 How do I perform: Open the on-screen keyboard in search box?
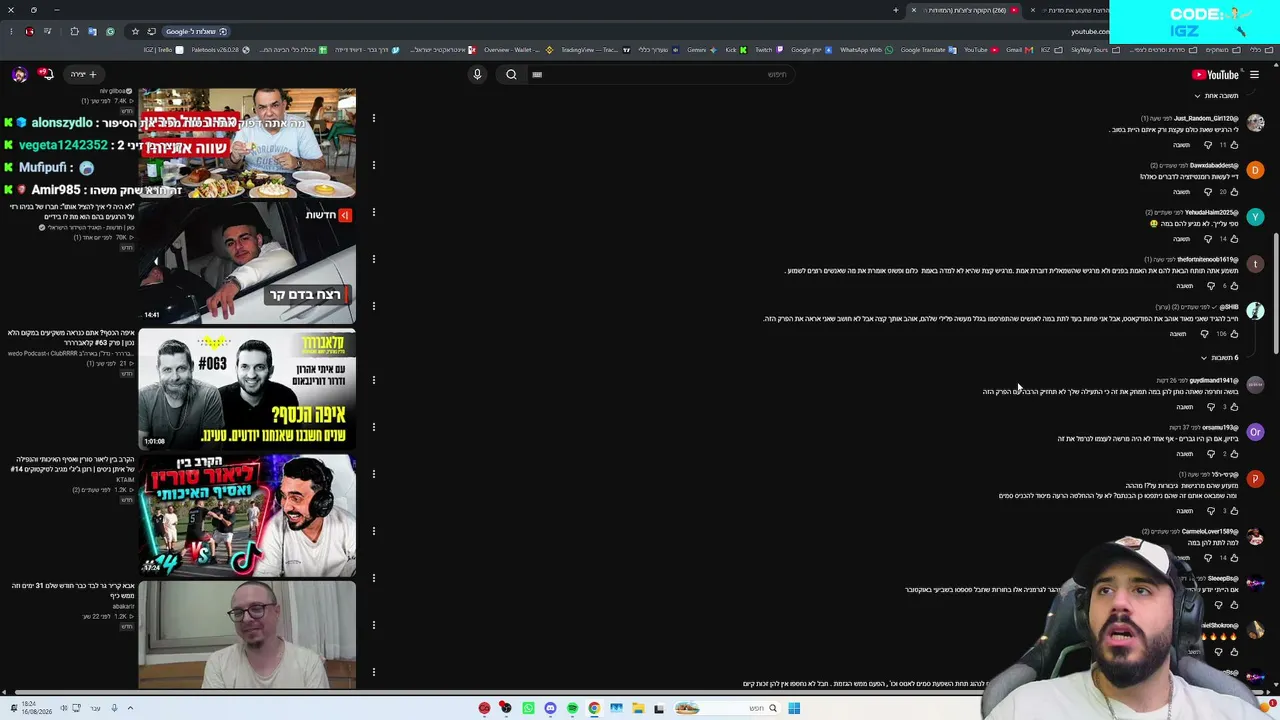pyautogui.click(x=537, y=74)
